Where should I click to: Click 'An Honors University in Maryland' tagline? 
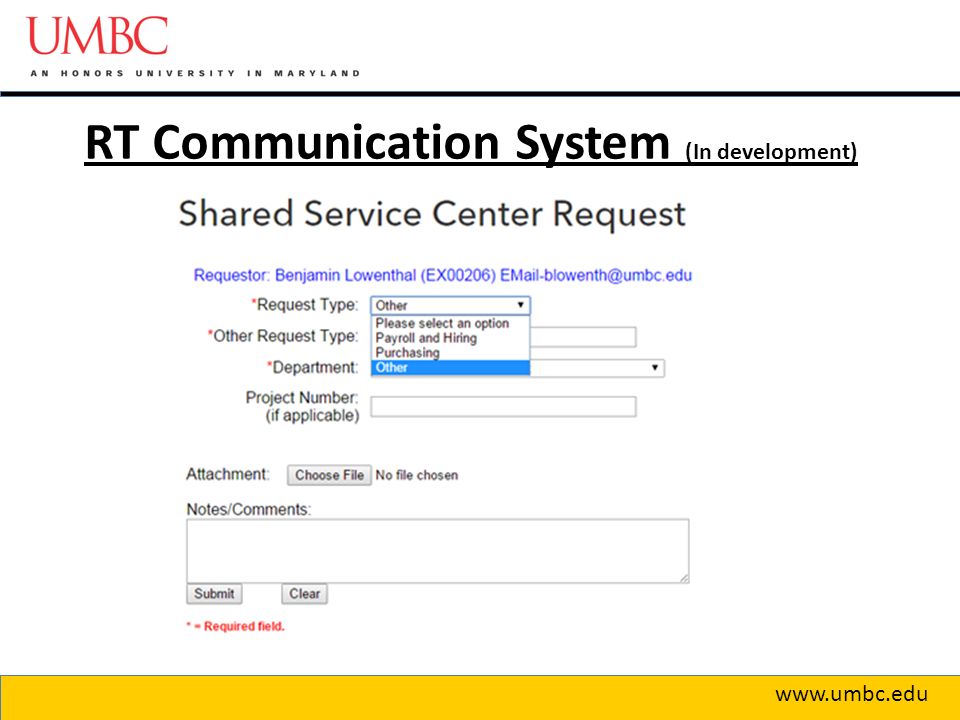[x=195, y=73]
